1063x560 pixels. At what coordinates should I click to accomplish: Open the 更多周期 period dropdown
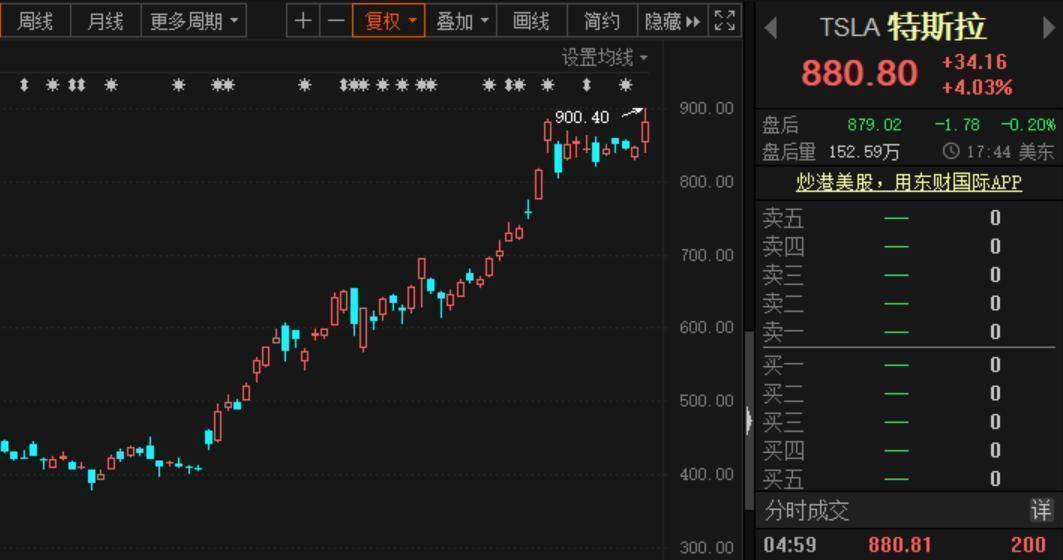pos(194,21)
